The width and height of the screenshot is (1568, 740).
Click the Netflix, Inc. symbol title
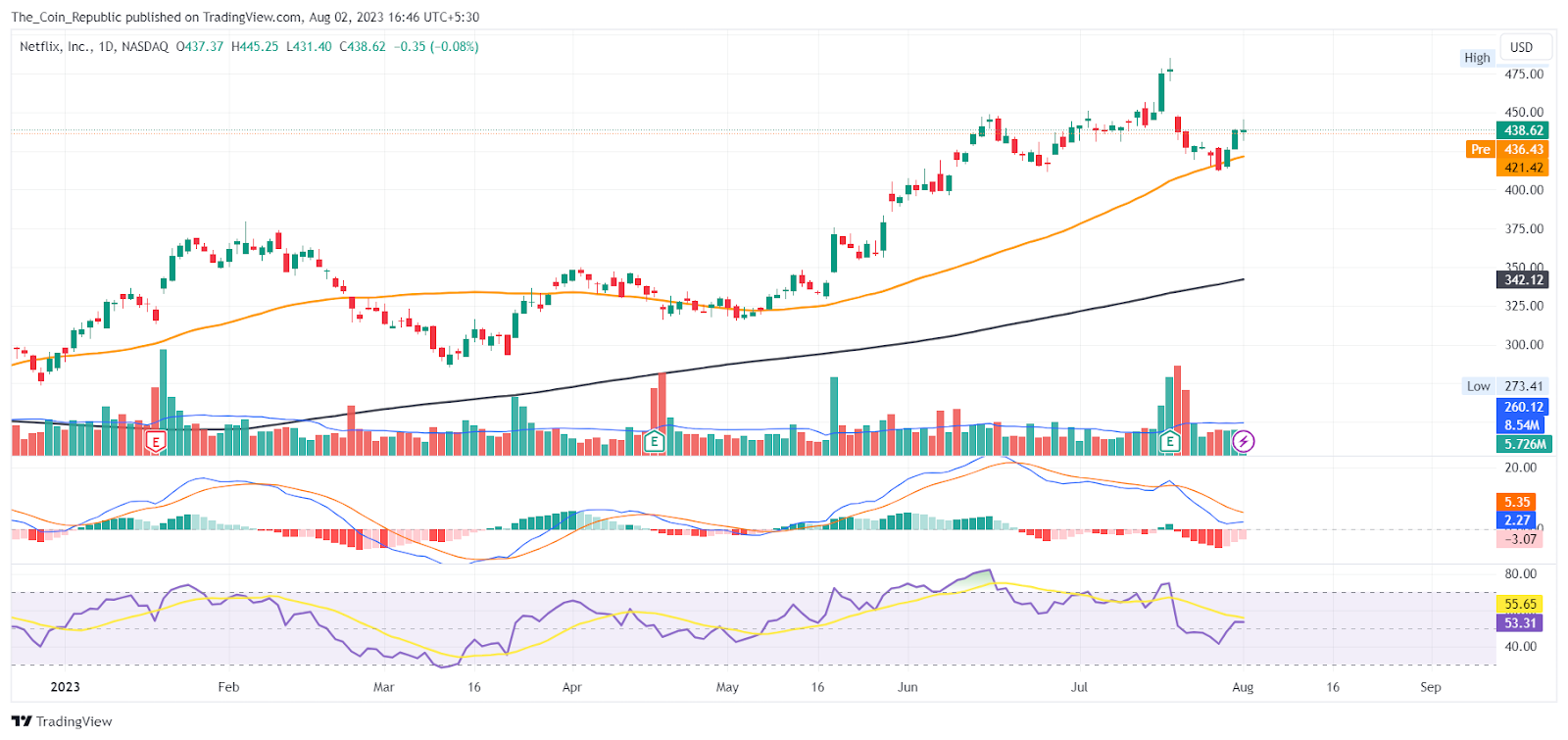tap(54, 46)
